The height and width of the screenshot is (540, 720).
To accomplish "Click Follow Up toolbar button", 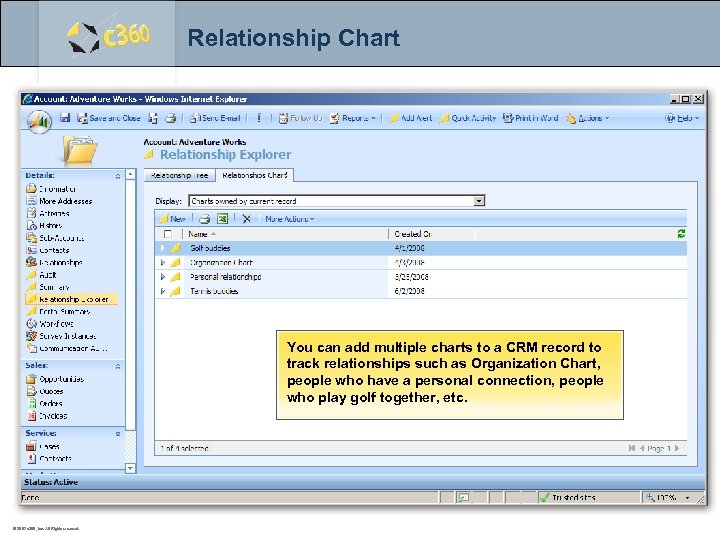I will tap(300, 118).
